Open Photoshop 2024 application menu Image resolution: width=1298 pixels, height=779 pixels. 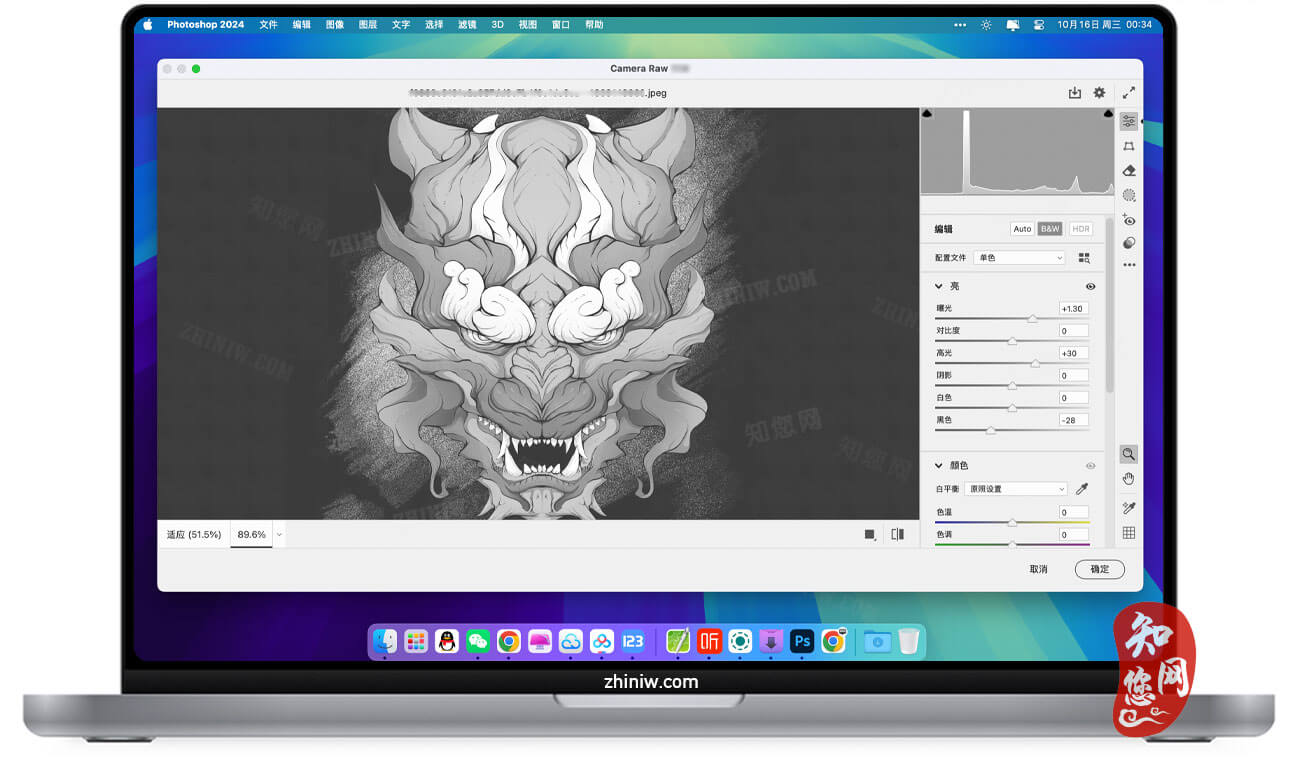(x=205, y=25)
